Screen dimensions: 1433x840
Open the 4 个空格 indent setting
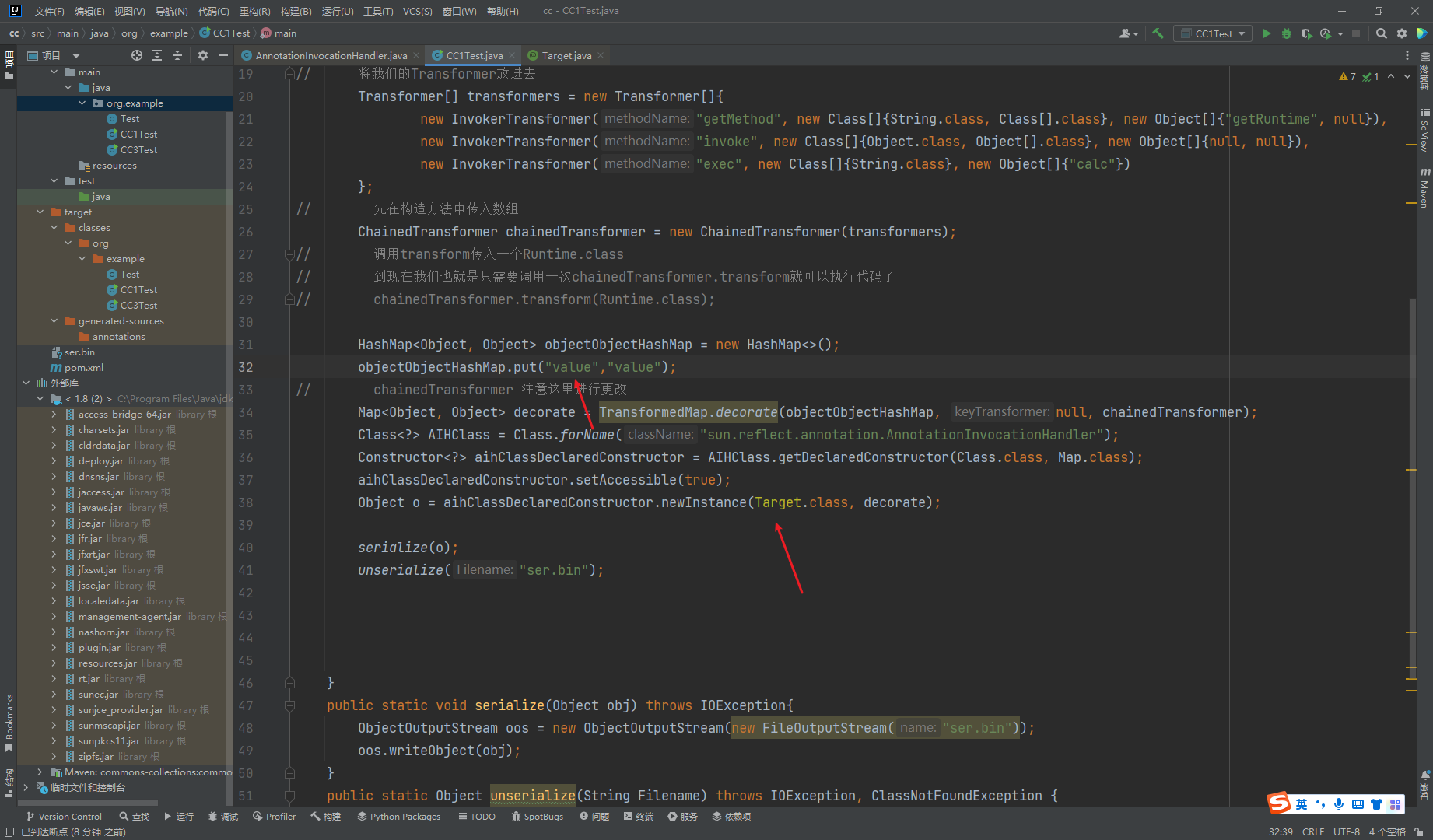tap(1387, 832)
